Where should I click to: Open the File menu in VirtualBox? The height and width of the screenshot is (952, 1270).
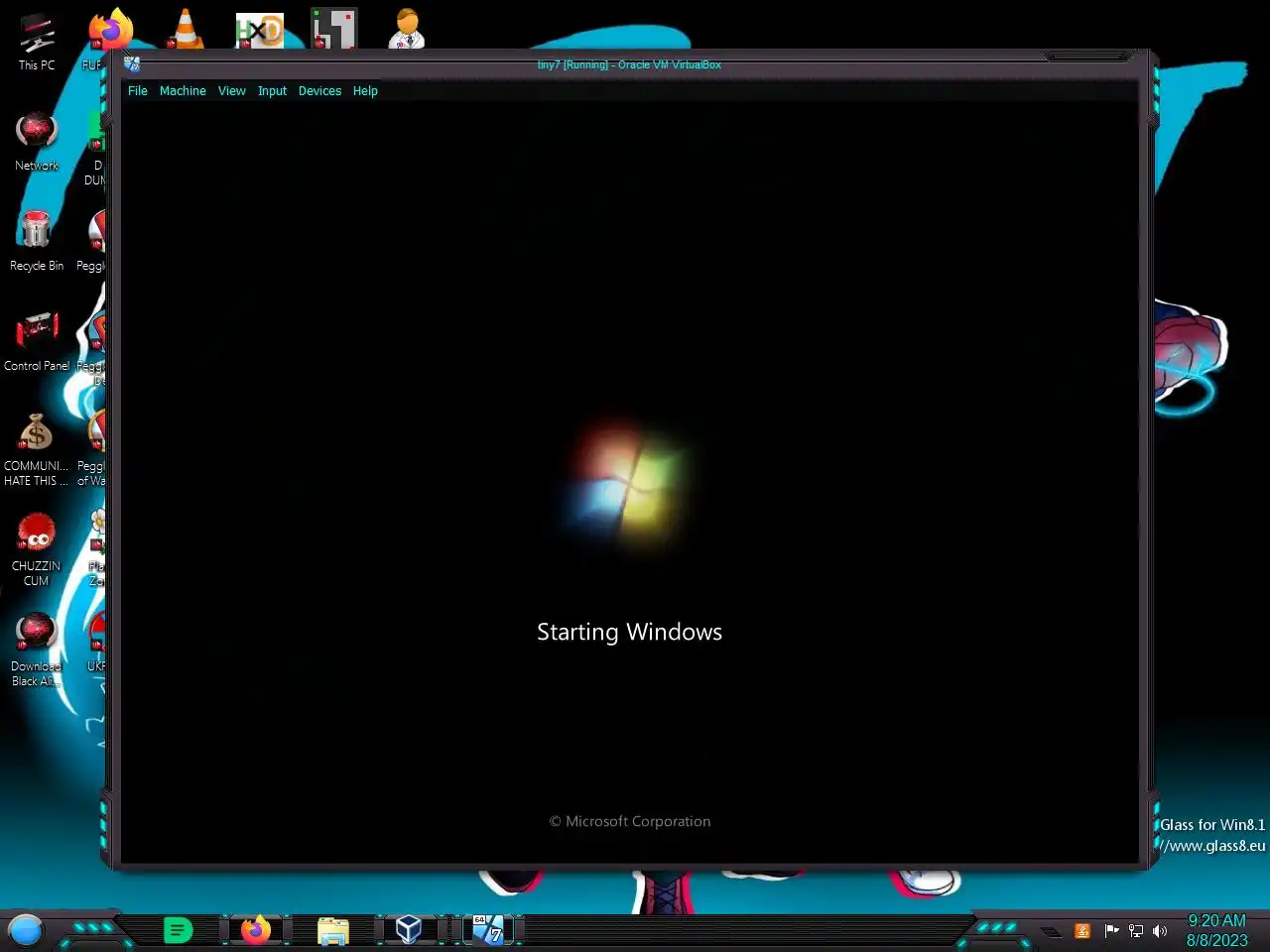137,91
